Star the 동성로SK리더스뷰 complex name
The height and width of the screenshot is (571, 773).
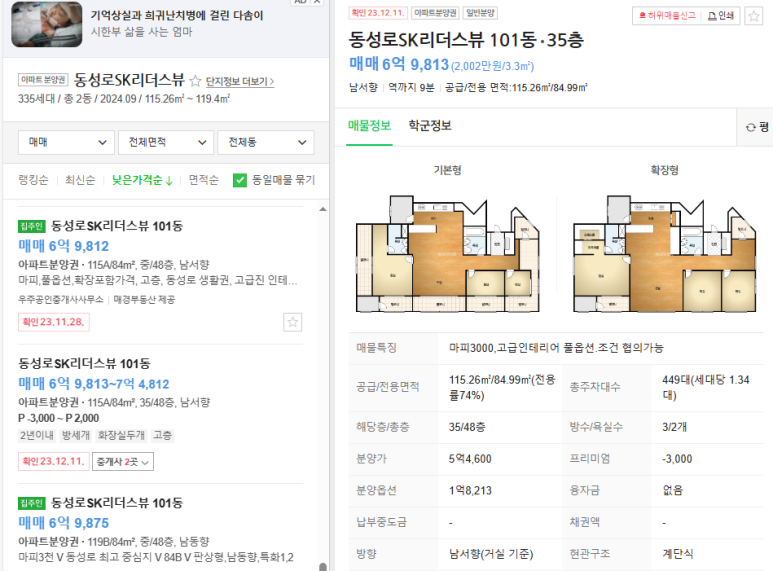(195, 80)
